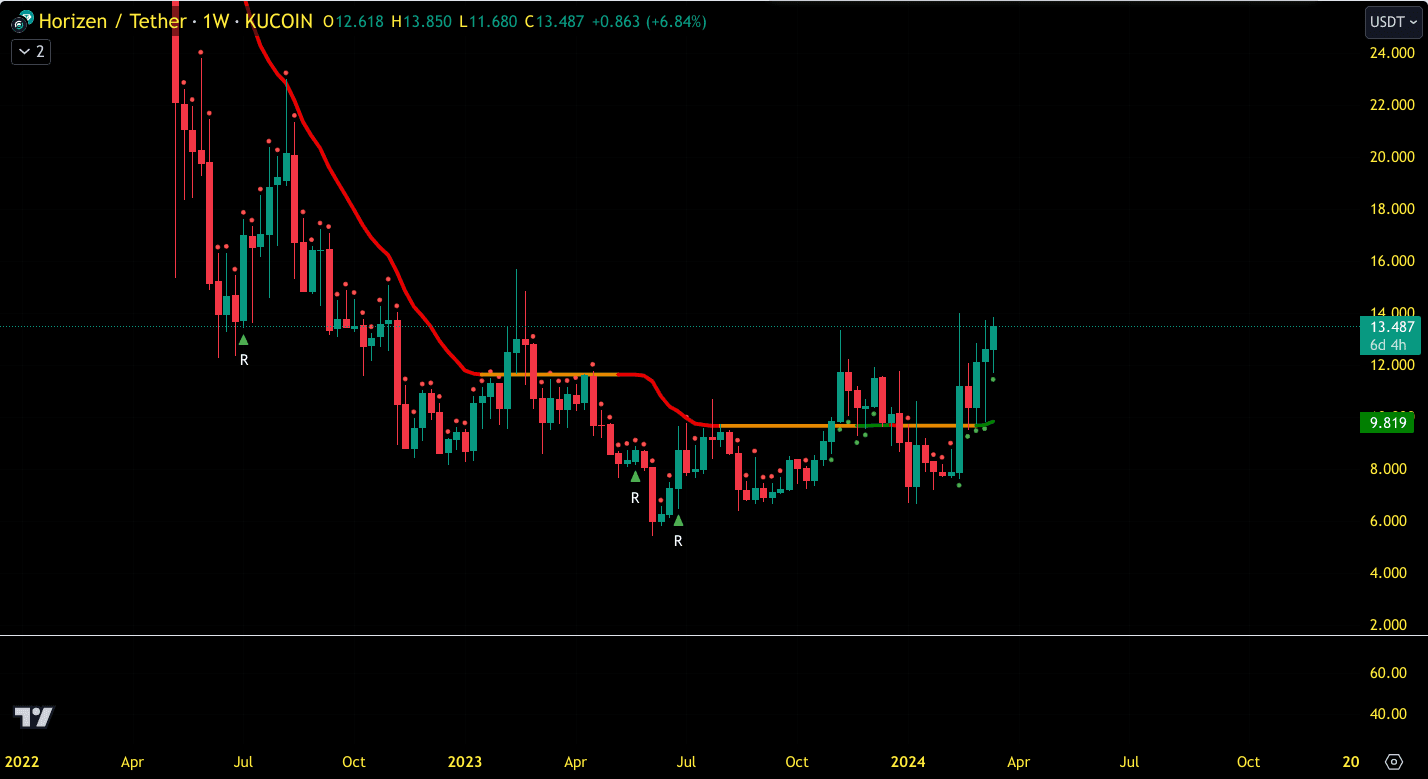Click the 2024 label on time axis

[908, 762]
